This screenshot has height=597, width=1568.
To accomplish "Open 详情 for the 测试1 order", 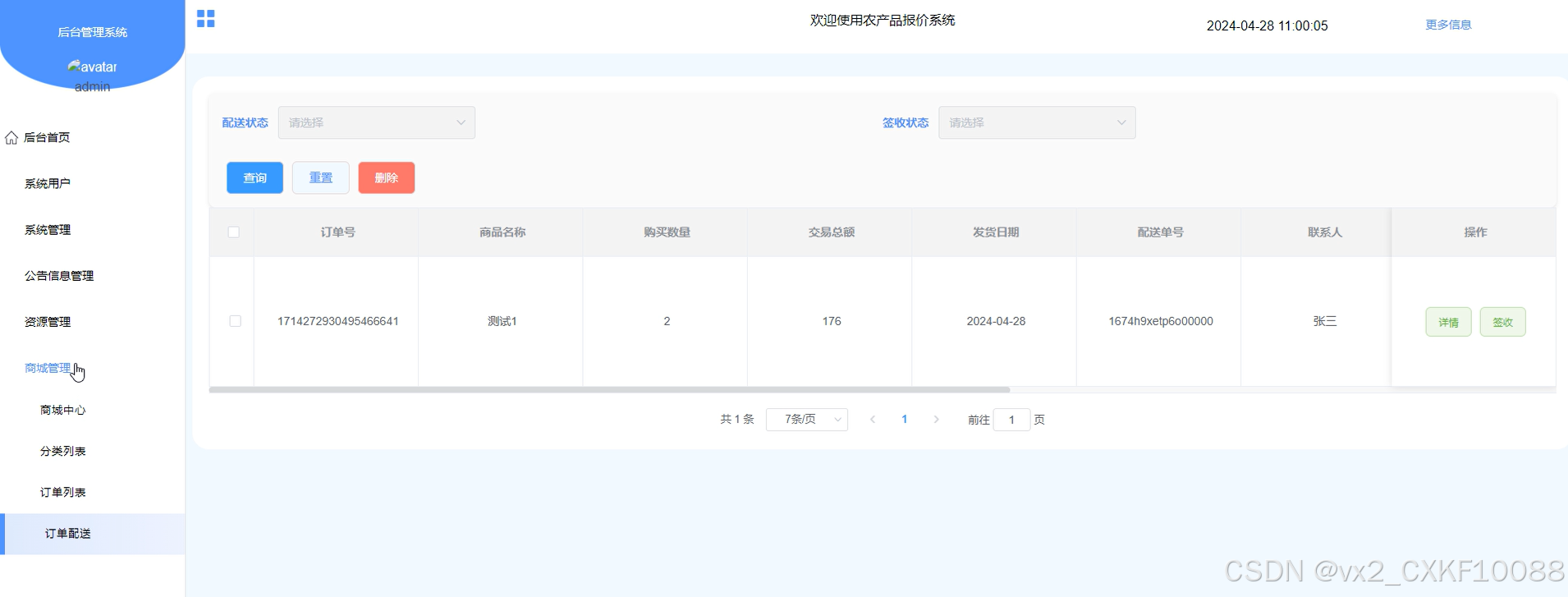I will click(x=1448, y=322).
